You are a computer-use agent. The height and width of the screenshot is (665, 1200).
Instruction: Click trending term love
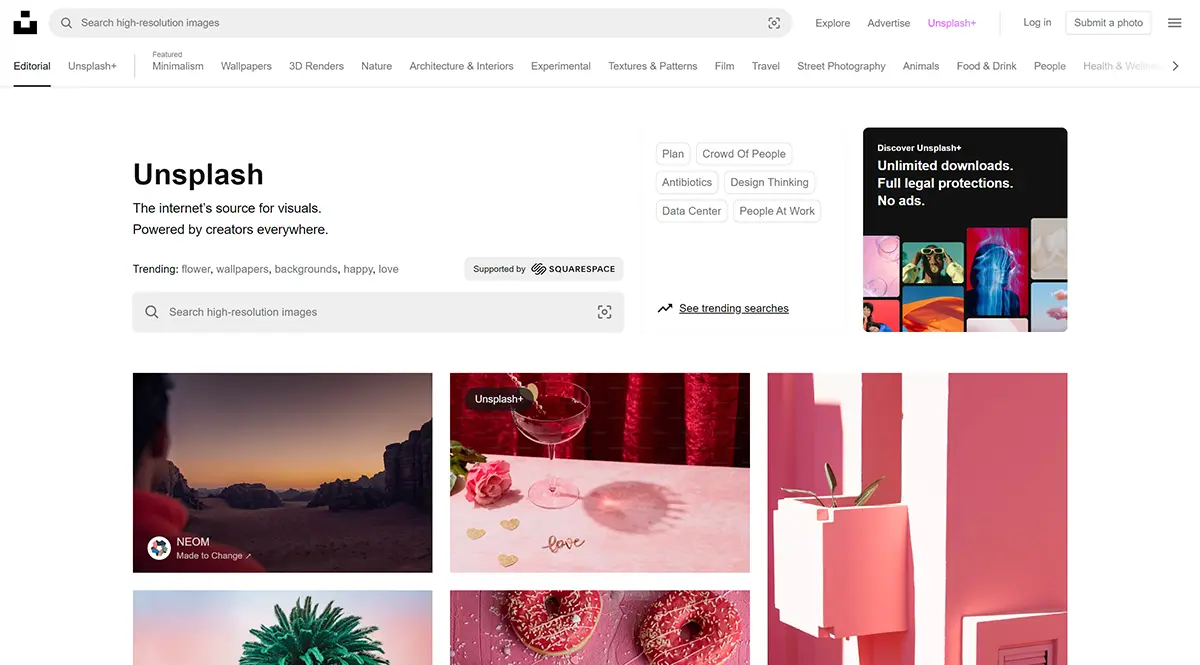coord(388,269)
